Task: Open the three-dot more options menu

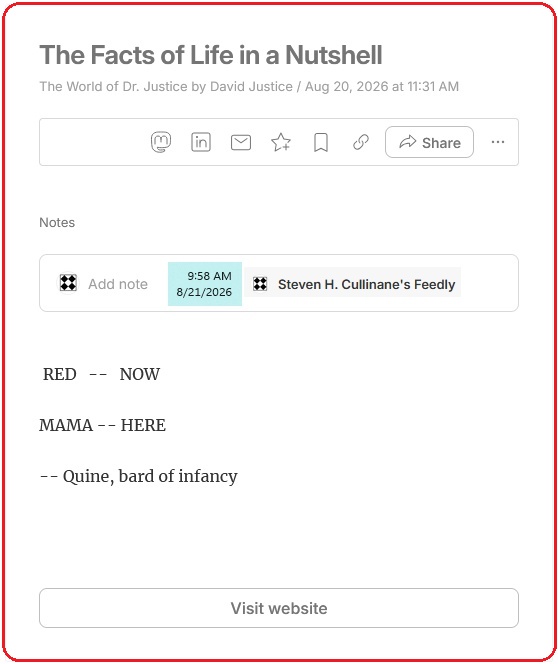Action: tap(498, 142)
